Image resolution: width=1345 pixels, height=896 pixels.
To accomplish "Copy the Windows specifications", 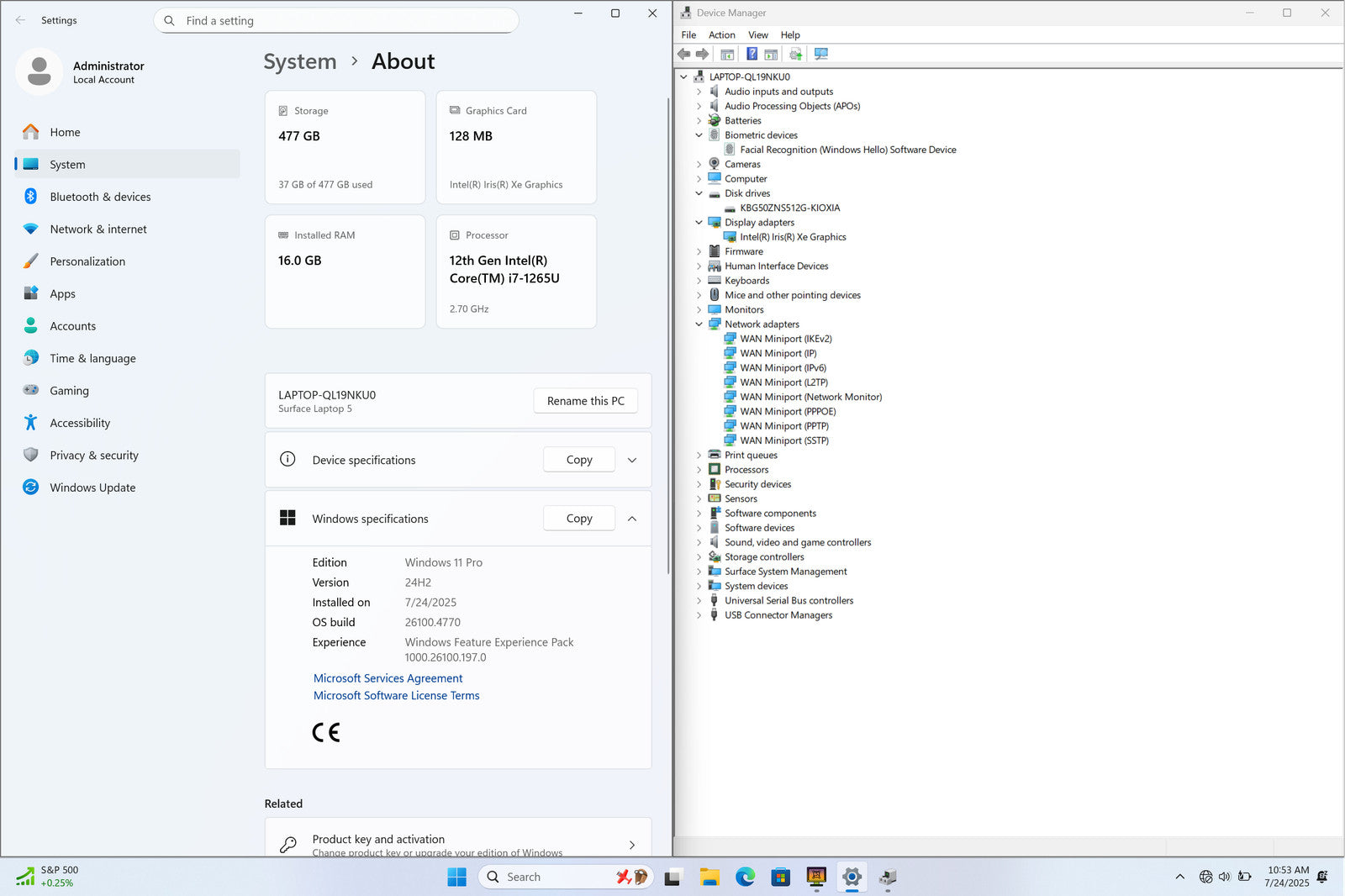I will coord(579,519).
